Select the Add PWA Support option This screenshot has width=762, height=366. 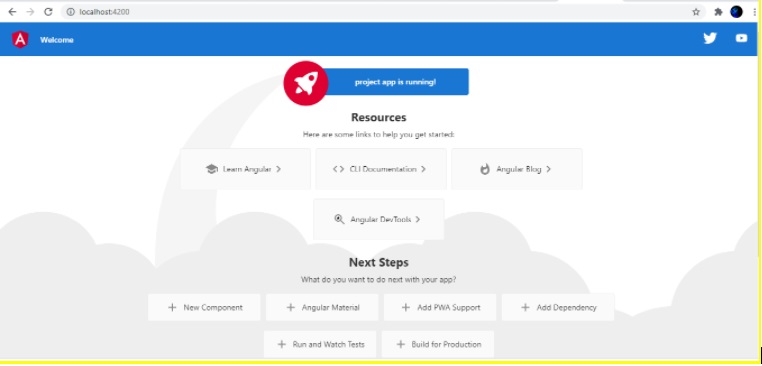(440, 307)
